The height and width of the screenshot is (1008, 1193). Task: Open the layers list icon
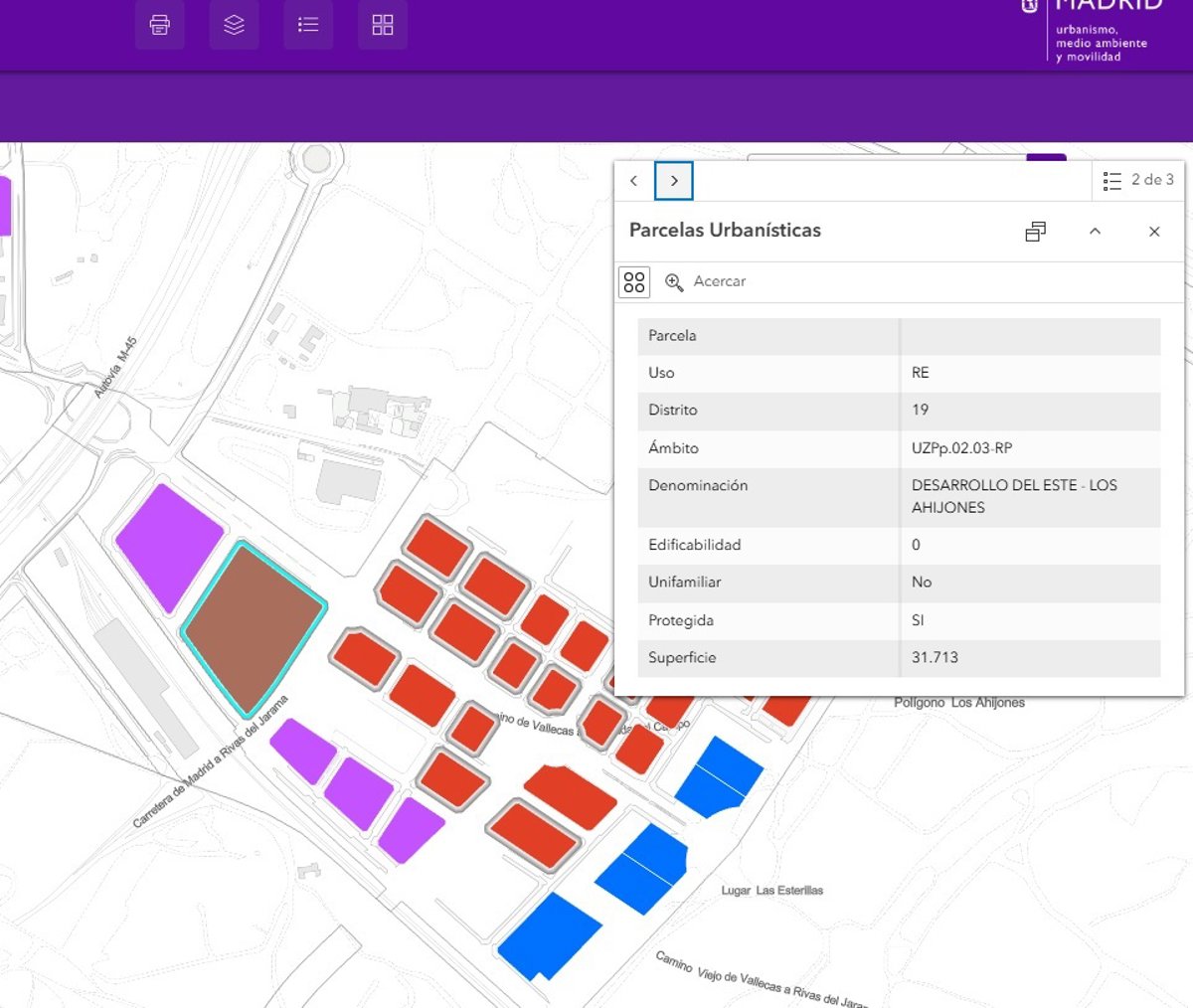(234, 25)
